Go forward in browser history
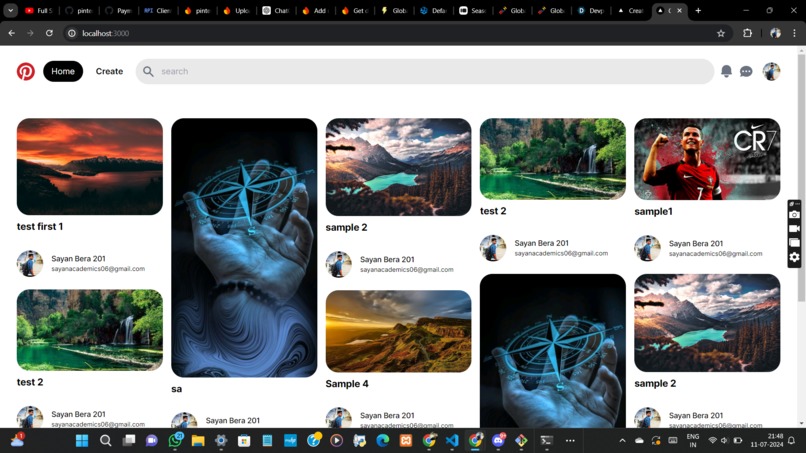 pos(30,33)
